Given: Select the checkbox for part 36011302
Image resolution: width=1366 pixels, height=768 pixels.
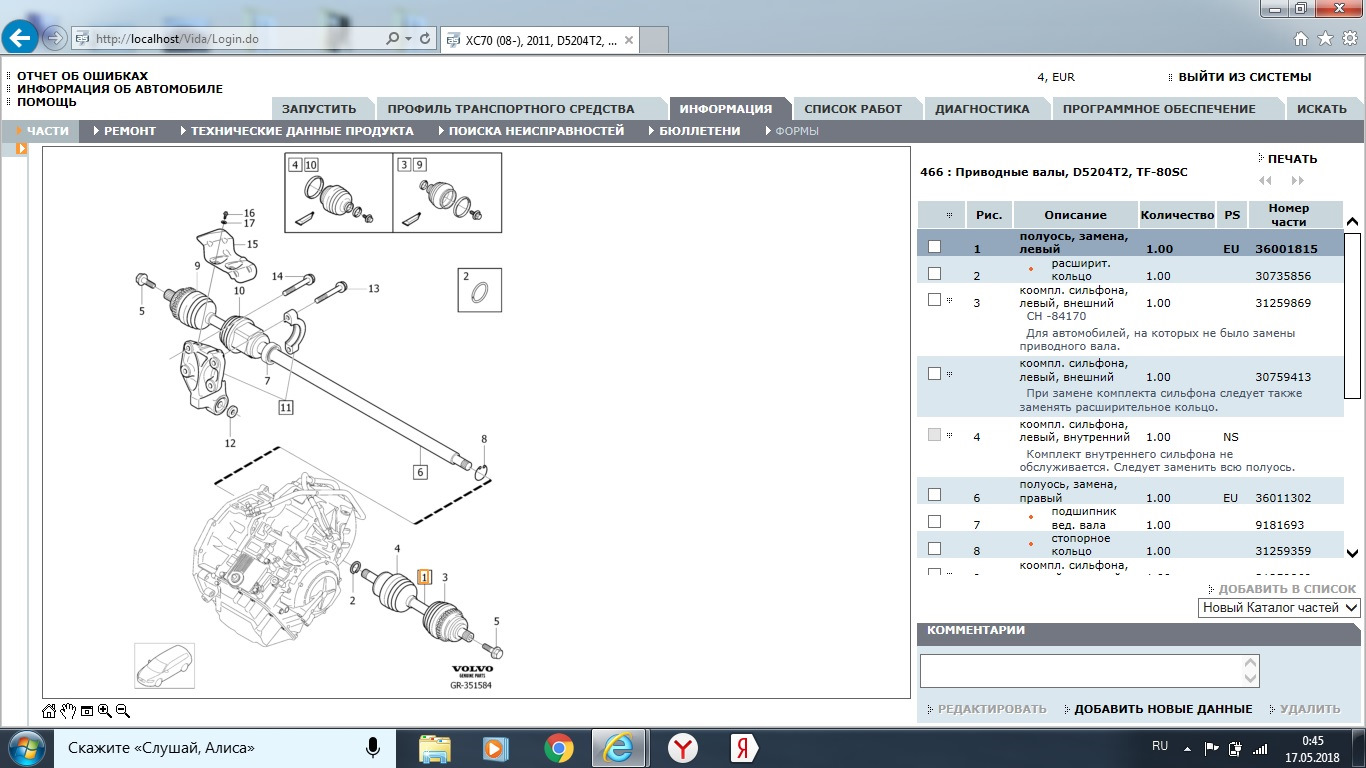Looking at the screenshot, I should [934, 495].
